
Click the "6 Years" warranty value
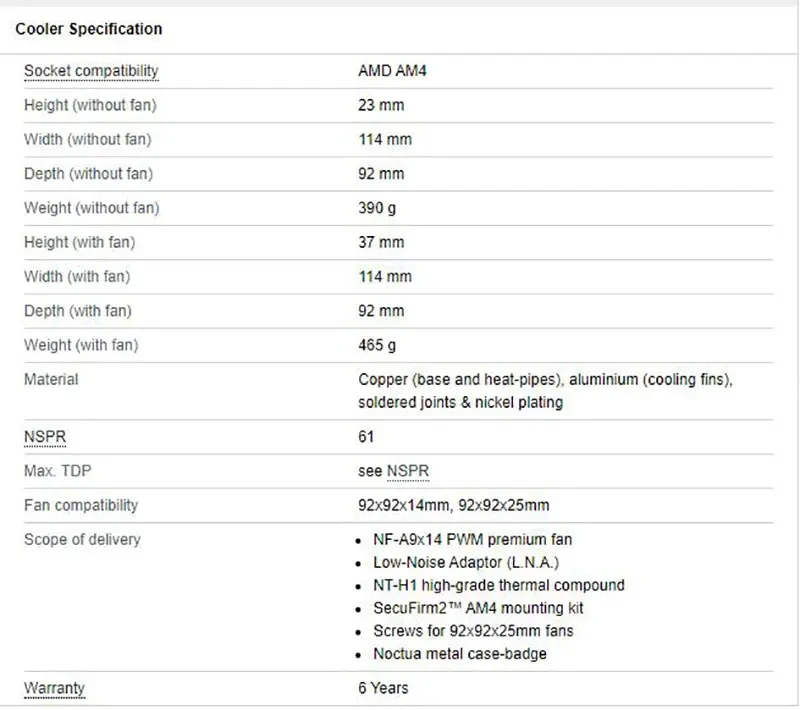click(x=383, y=688)
